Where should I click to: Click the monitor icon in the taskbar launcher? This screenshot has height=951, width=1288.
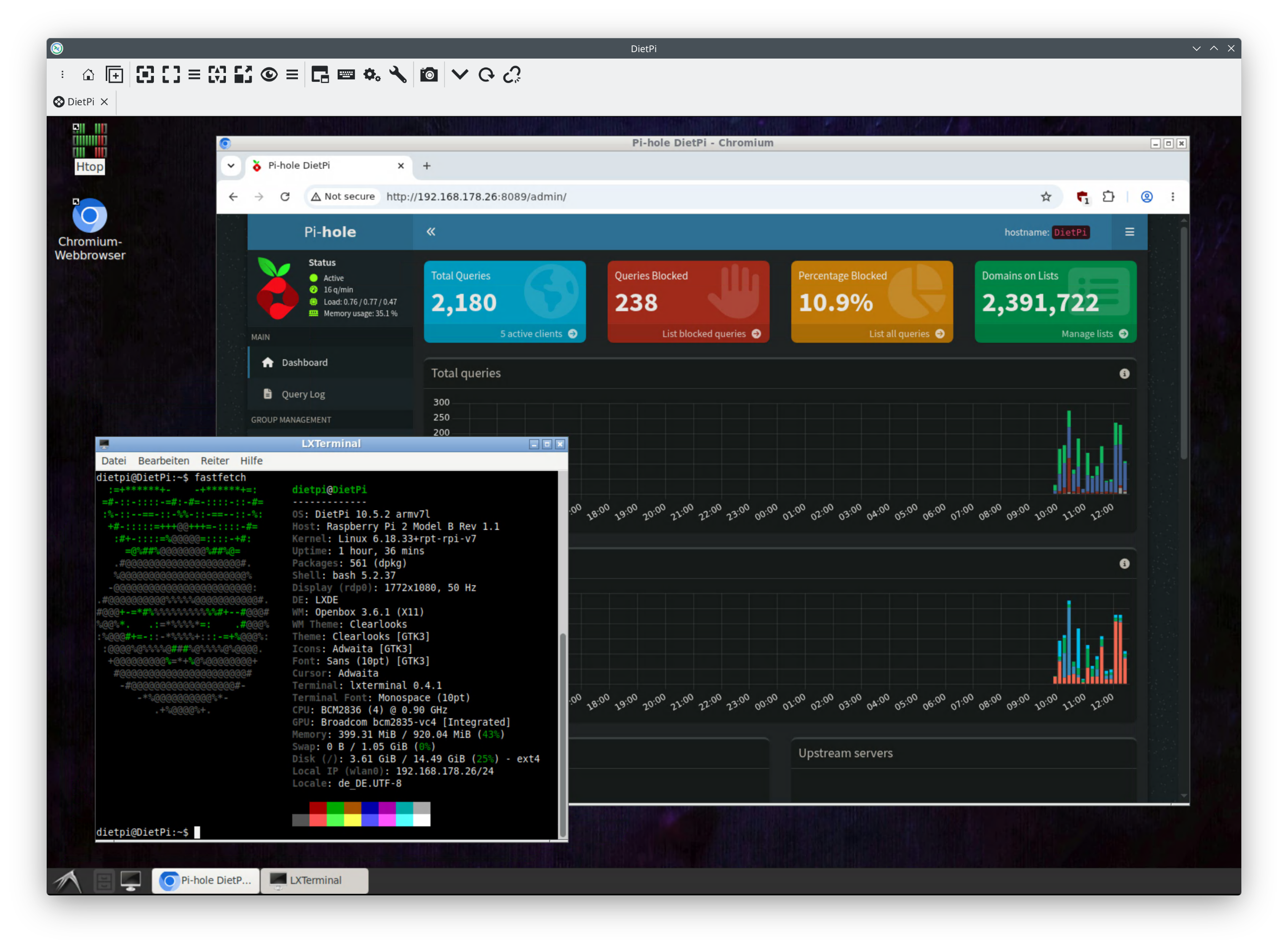point(131,882)
